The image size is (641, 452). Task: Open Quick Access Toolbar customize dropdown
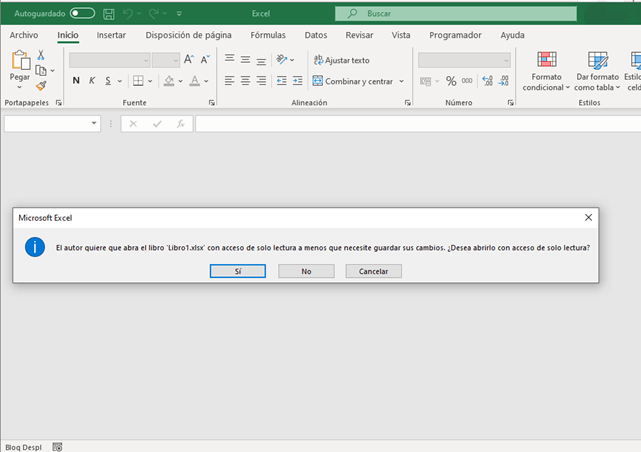[x=179, y=14]
